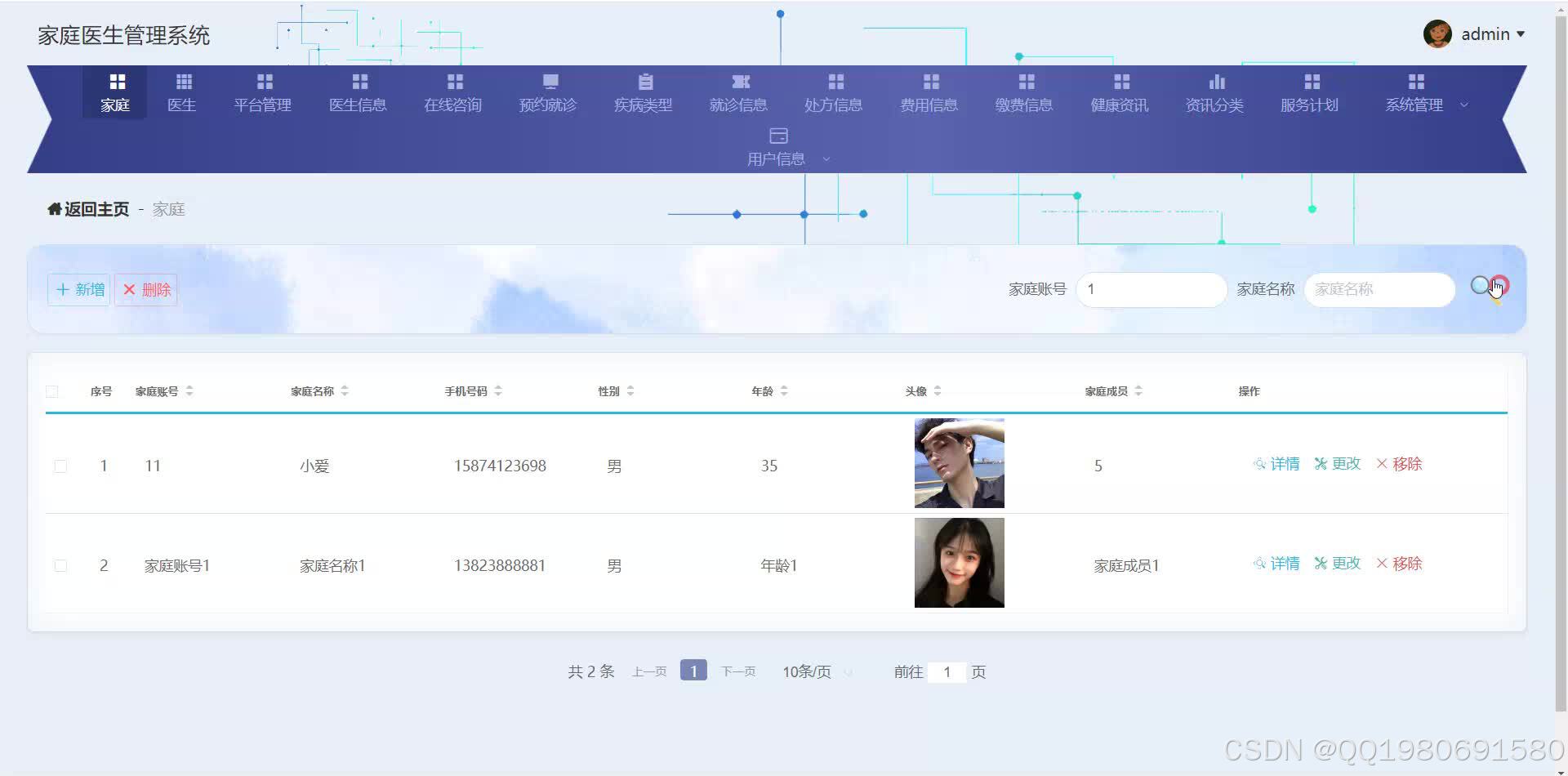This screenshot has height=776, width=1568.
Task: Check the checkbox for 家庭账号1 row
Action: [60, 564]
